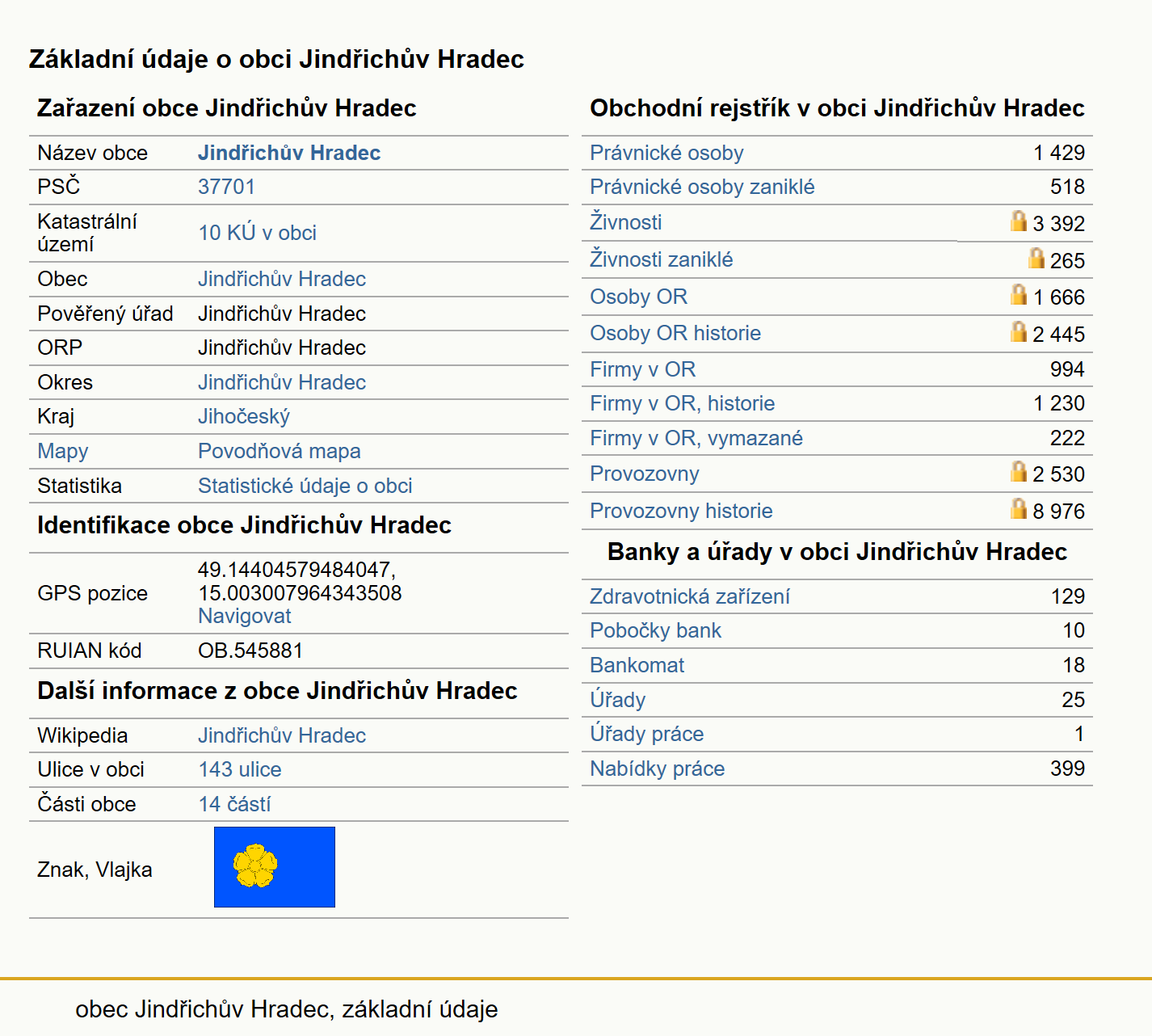Click the lock icon beside Provozovny 2 530
Image resolution: width=1152 pixels, height=1036 pixels.
1019,471
